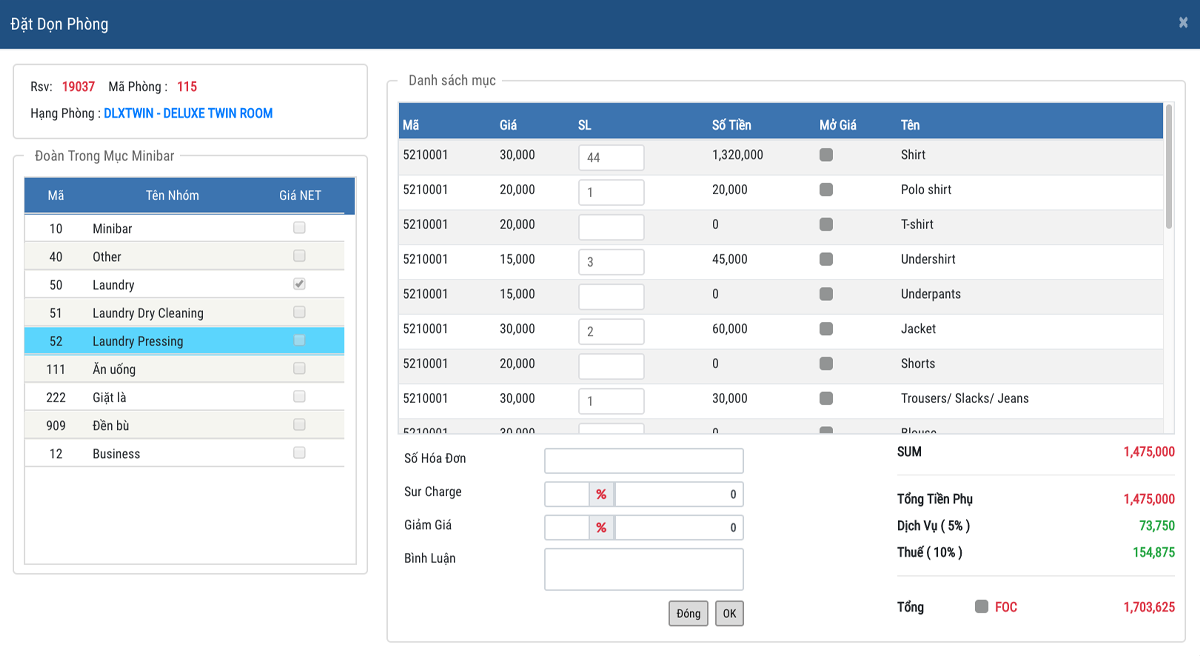
Task: Click the Số Tiền column header
Action: pos(731,125)
